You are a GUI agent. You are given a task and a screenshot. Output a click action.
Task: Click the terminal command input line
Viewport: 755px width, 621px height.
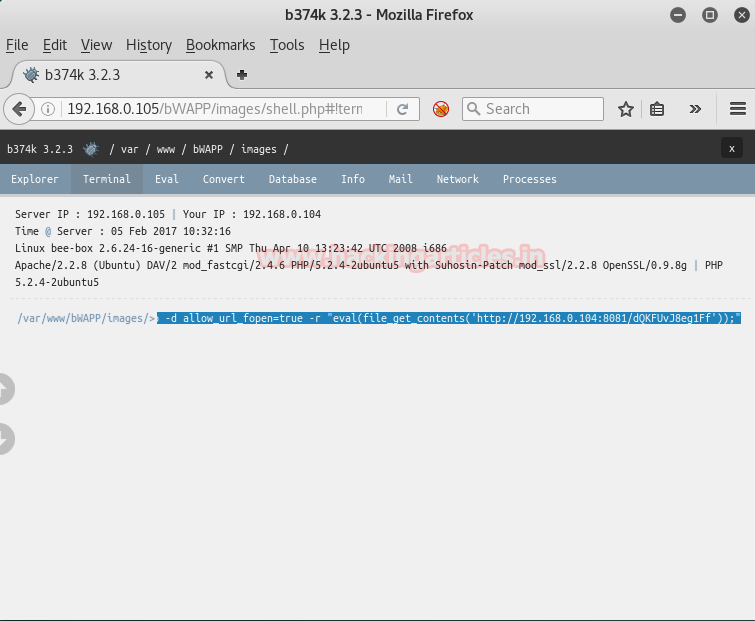(449, 318)
